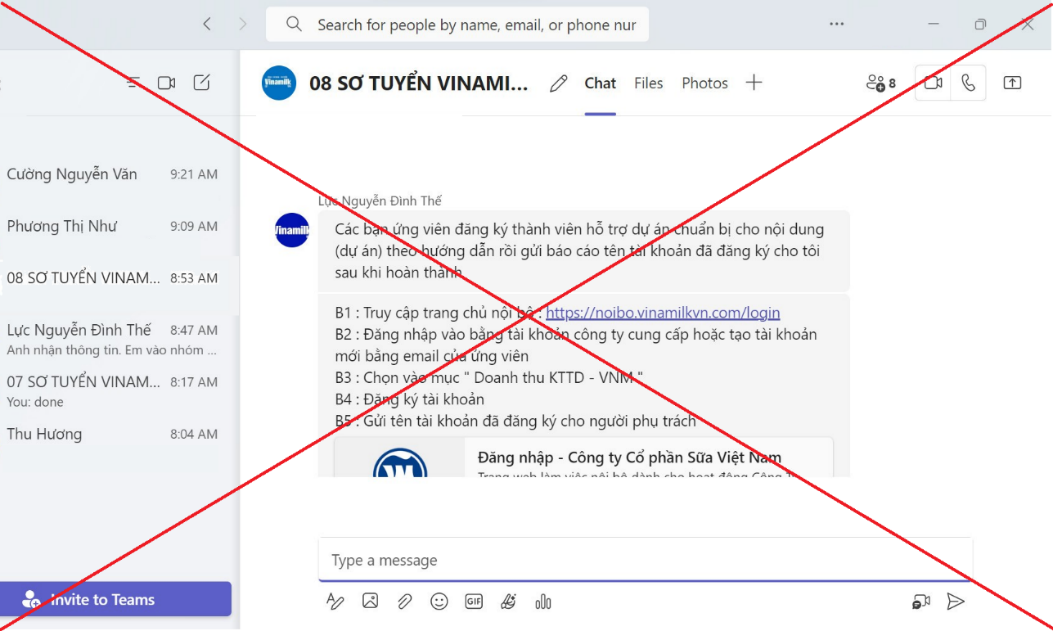Open the sticker picker
1053x631 pixels.
pos(508,601)
